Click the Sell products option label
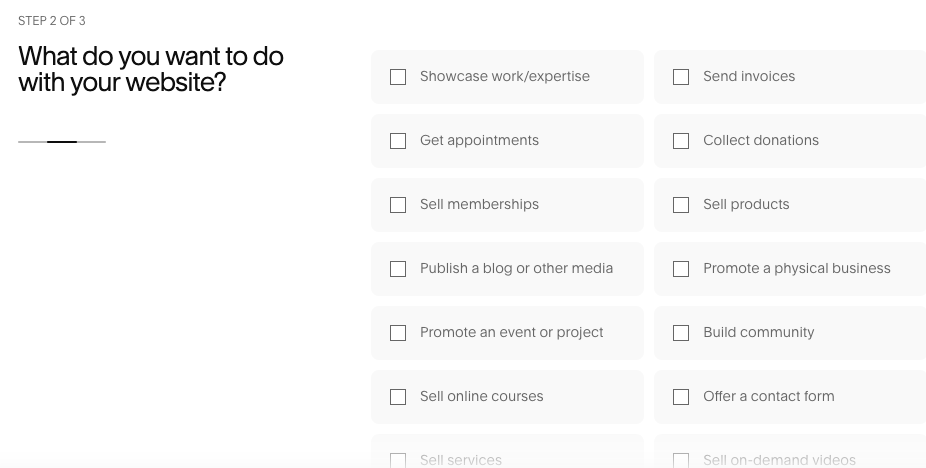The height and width of the screenshot is (468, 926). 746,205
